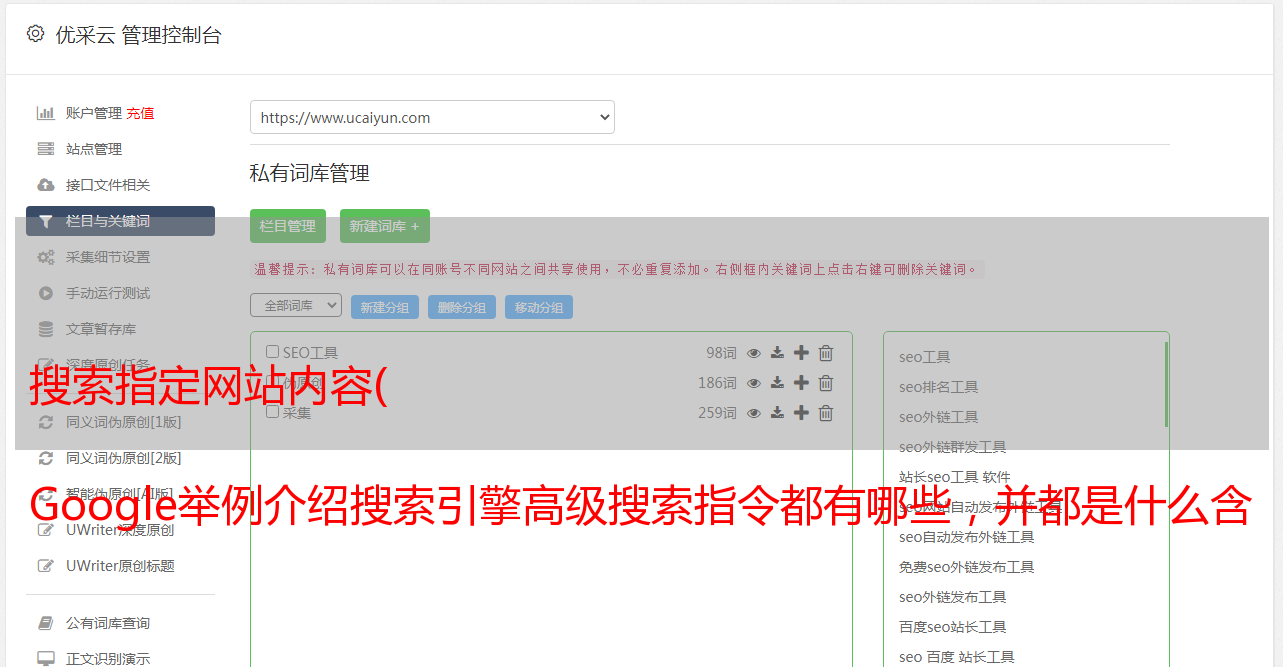The width and height of the screenshot is (1283, 667).
Task: Open 同义词伪原创[1版] in the sidebar
Action: tap(124, 422)
